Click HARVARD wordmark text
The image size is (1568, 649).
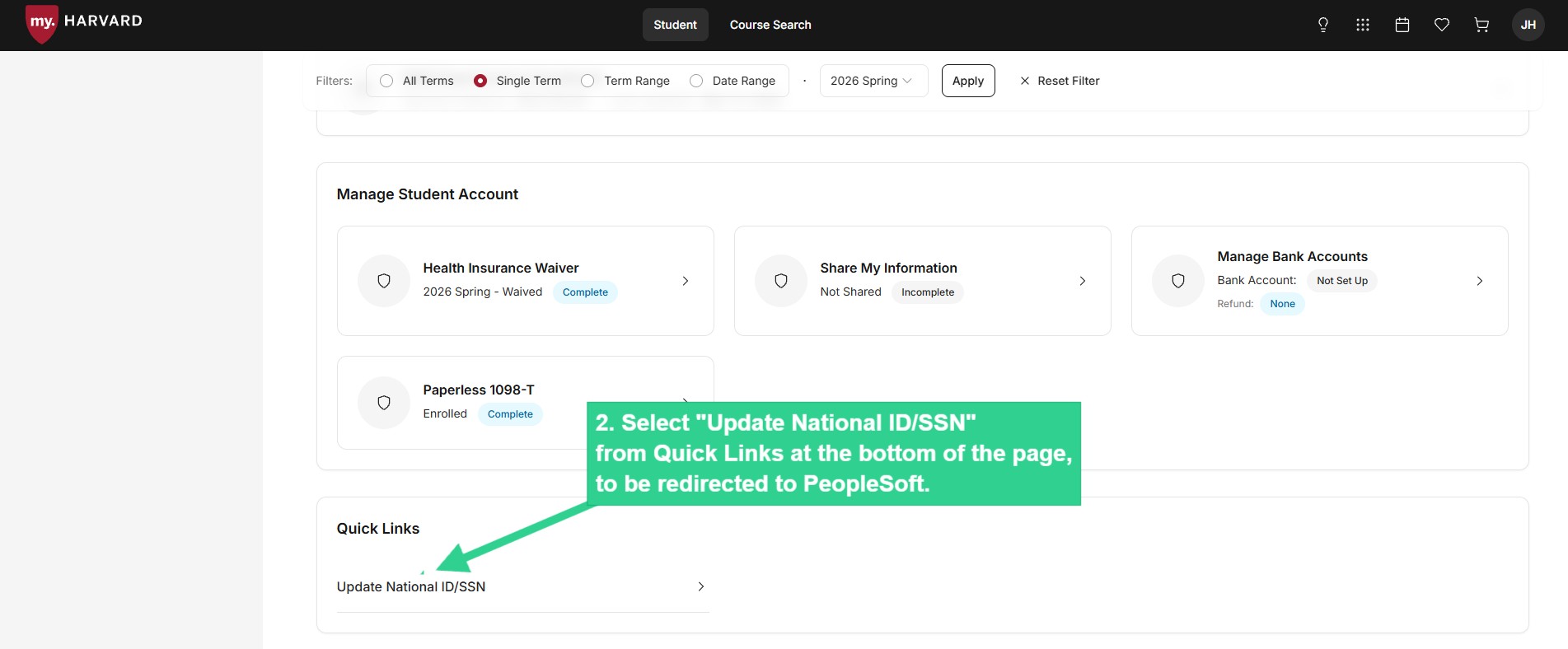point(103,21)
